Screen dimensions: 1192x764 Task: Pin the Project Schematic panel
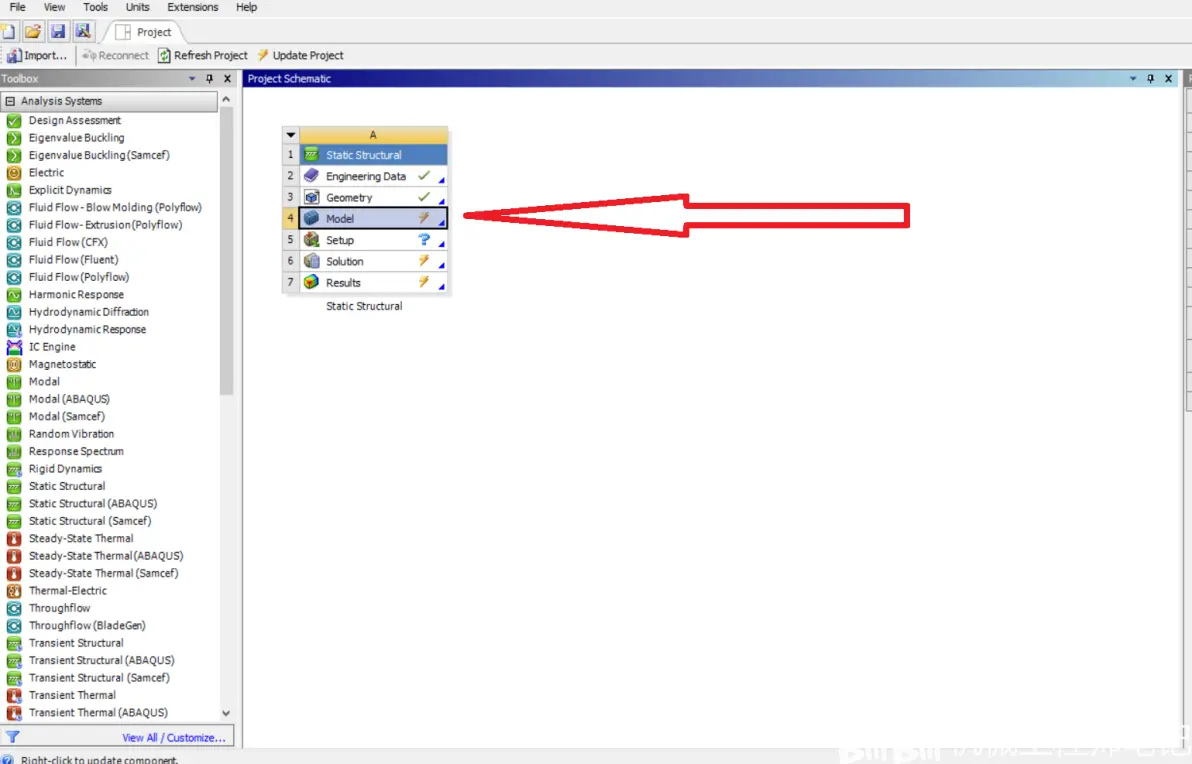pyautogui.click(x=1150, y=78)
